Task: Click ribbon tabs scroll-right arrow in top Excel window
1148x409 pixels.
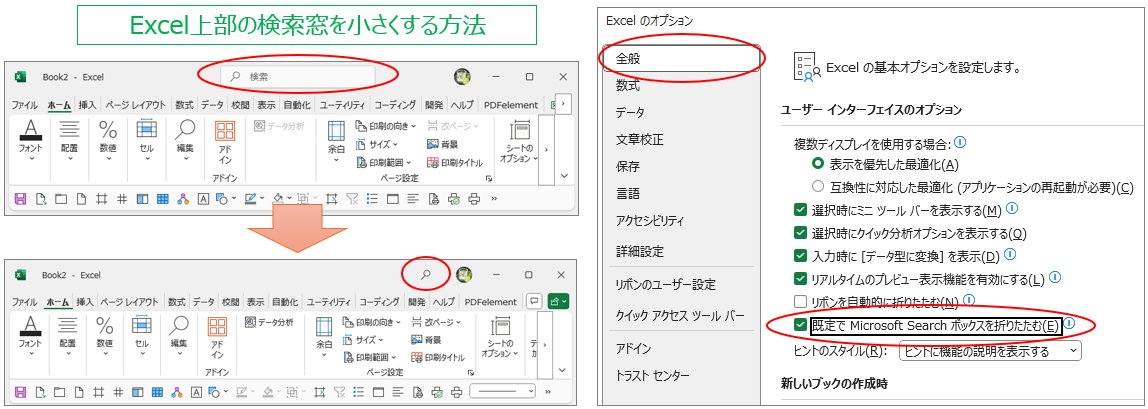Action: [562, 105]
